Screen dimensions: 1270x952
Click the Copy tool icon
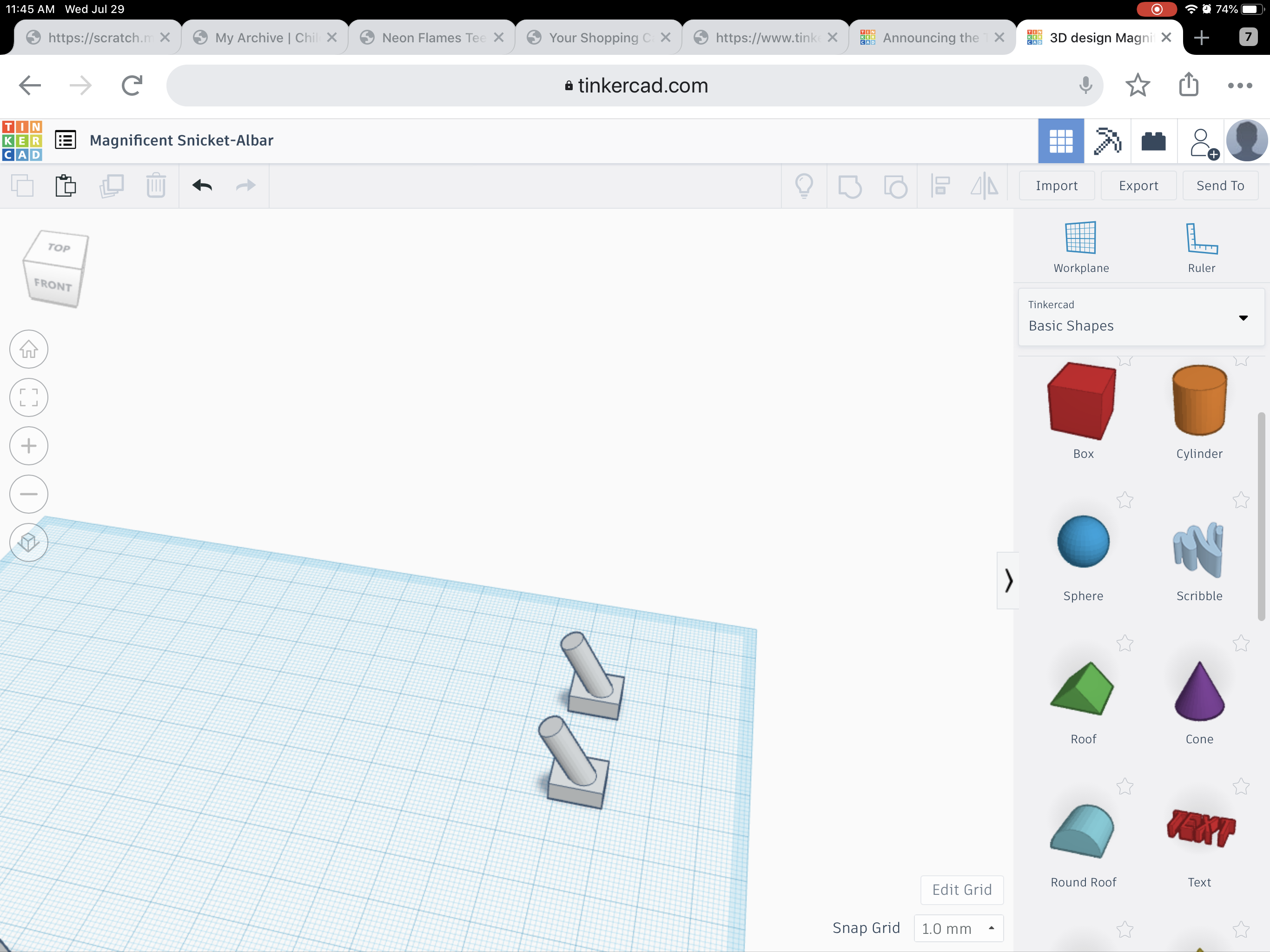click(22, 186)
